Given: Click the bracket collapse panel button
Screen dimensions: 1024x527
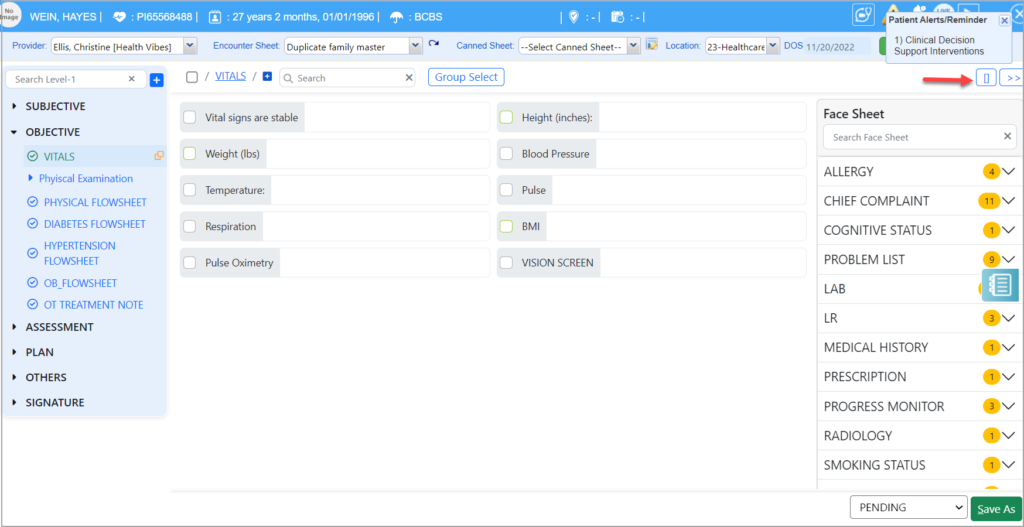Looking at the screenshot, I should 985,78.
